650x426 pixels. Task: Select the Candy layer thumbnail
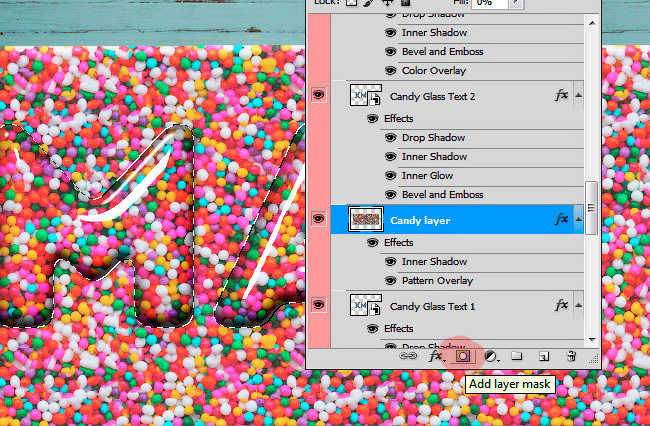(366, 219)
